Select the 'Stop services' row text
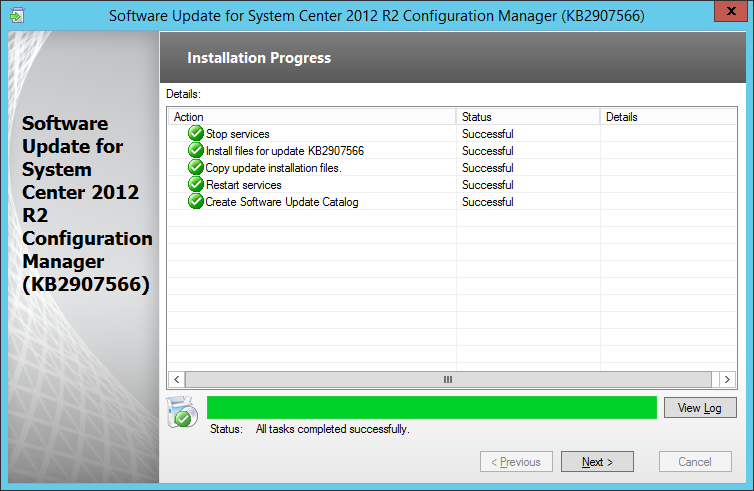This screenshot has height=491, width=754. pos(238,134)
